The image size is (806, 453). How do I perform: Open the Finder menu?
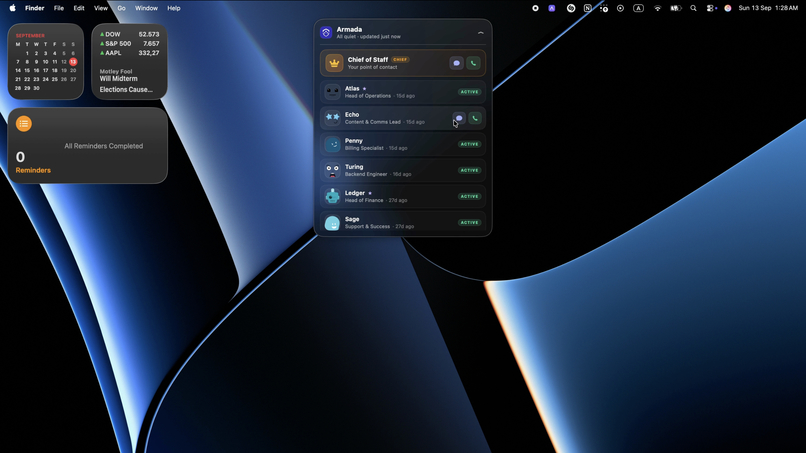(34, 8)
